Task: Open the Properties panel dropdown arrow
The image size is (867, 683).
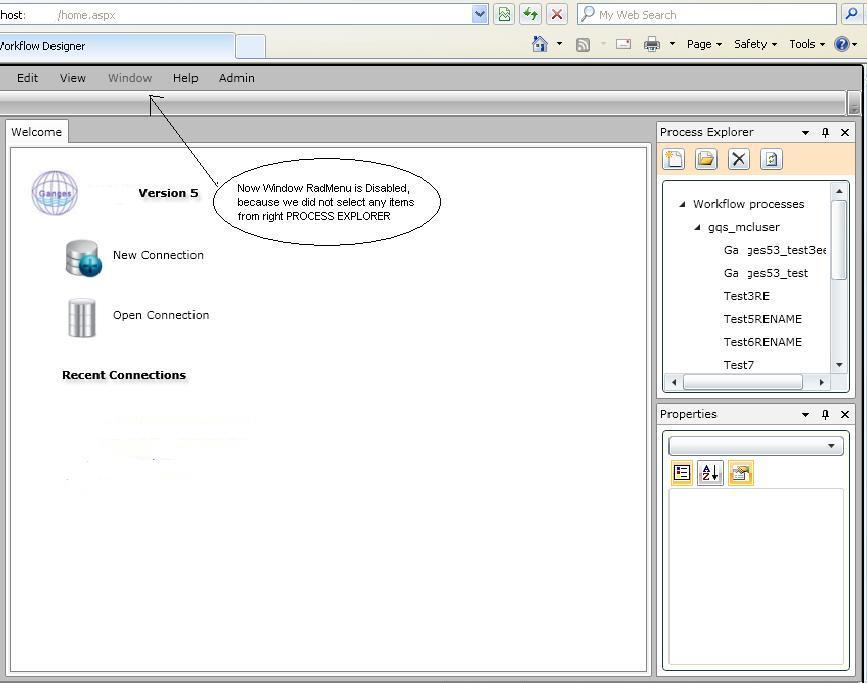Action: pyautogui.click(x=806, y=415)
